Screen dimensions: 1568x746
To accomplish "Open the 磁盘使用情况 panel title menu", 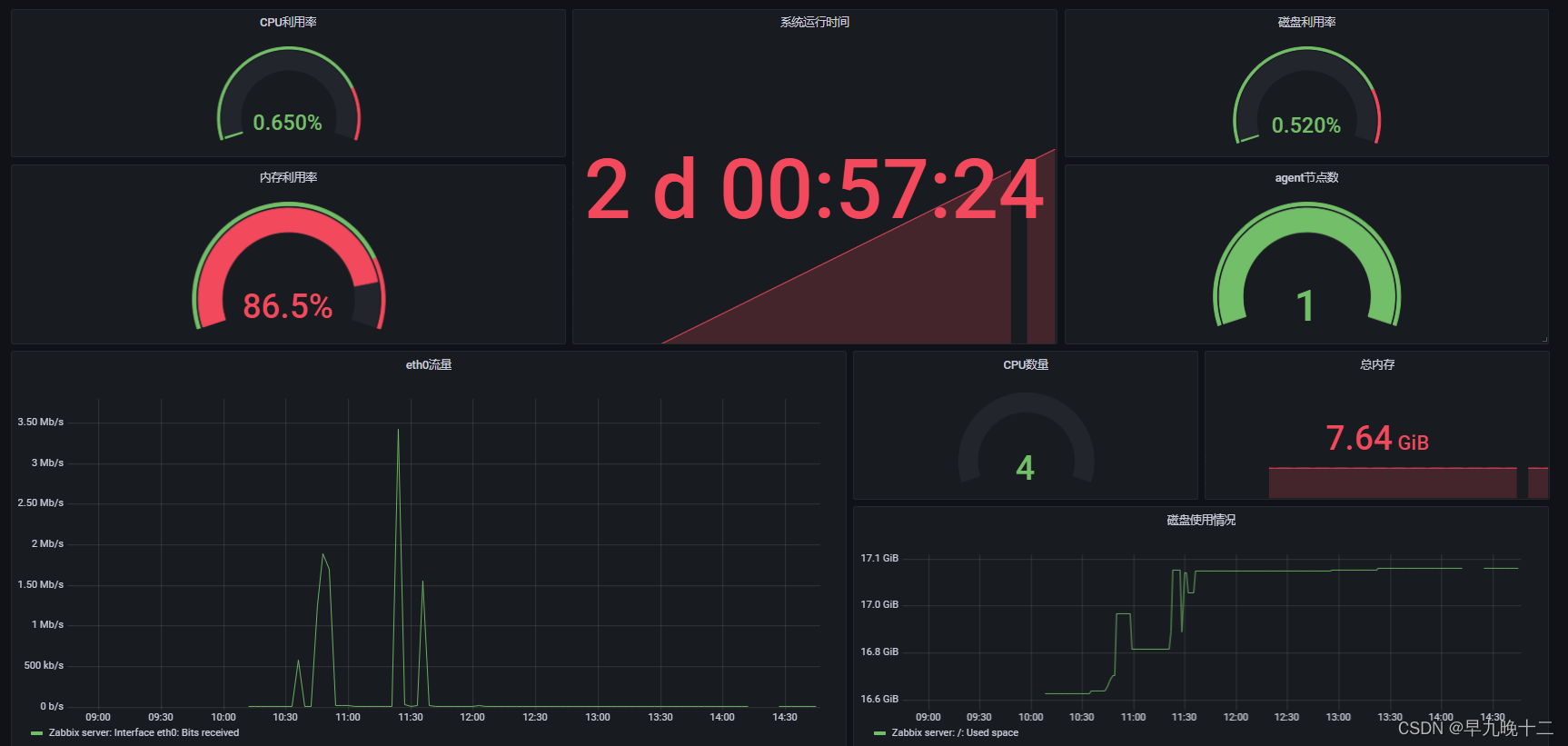I will point(1201,520).
